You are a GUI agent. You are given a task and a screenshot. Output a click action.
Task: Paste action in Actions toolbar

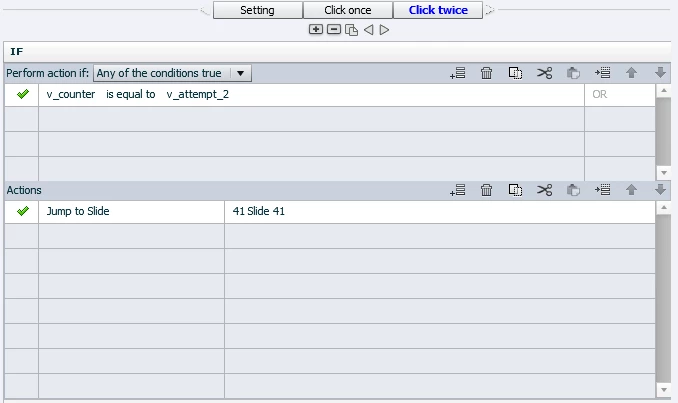point(573,190)
